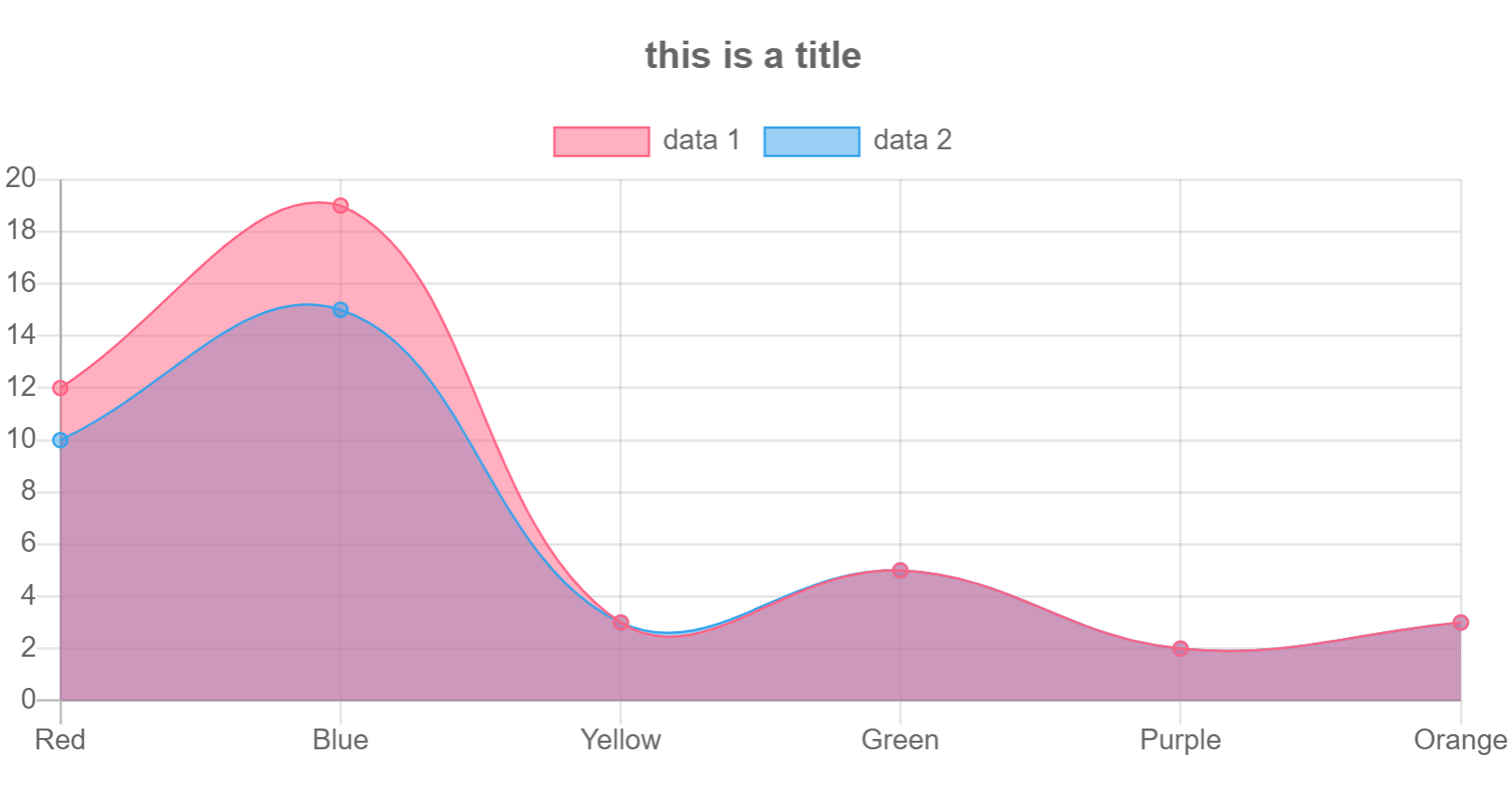Click the data point above Yellow
The height and width of the screenshot is (789, 1512).
tap(621, 623)
